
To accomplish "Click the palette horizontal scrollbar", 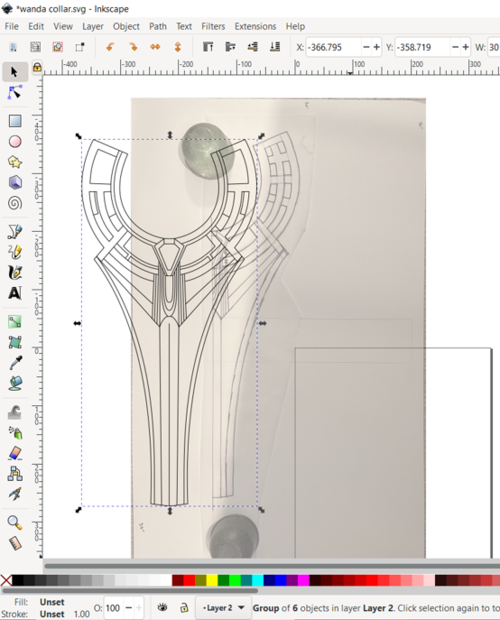I will click(x=130, y=591).
